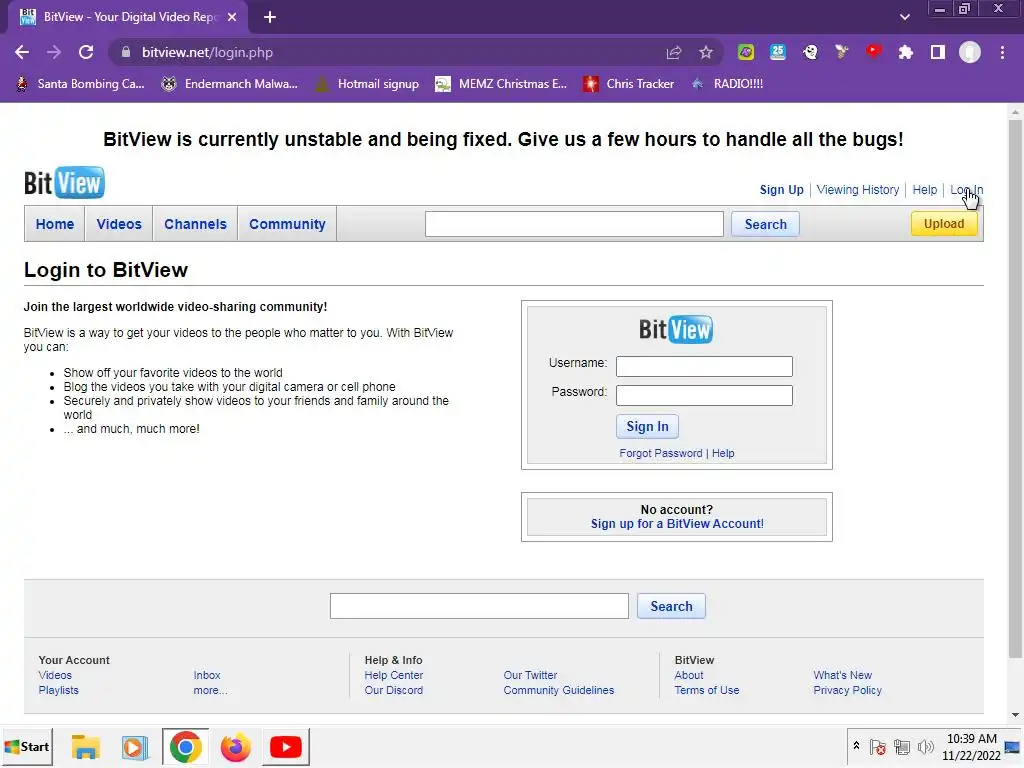The height and width of the screenshot is (768, 1024).
Task: Switch to the Videos tab
Action: [119, 224]
